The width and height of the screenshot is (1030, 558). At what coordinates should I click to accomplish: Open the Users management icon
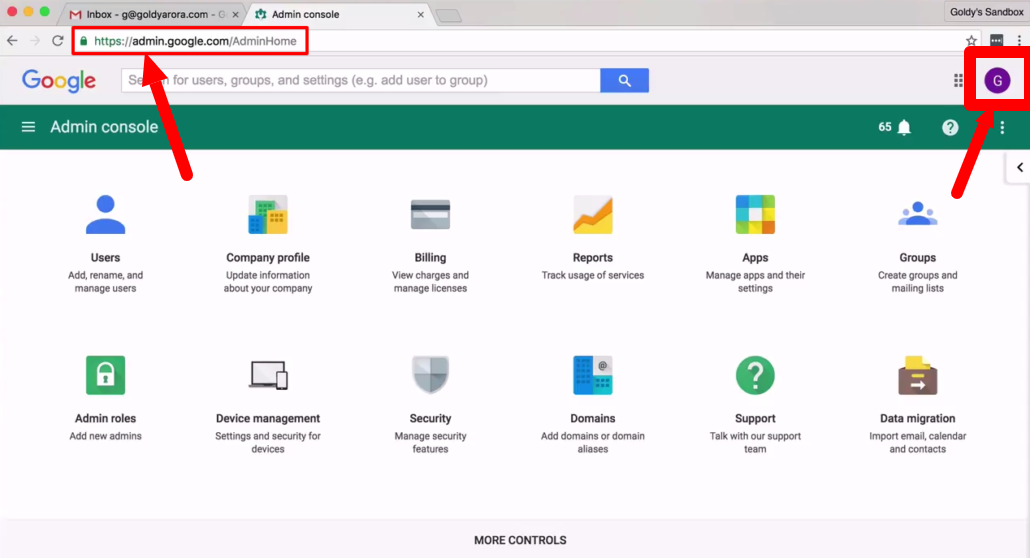point(105,214)
